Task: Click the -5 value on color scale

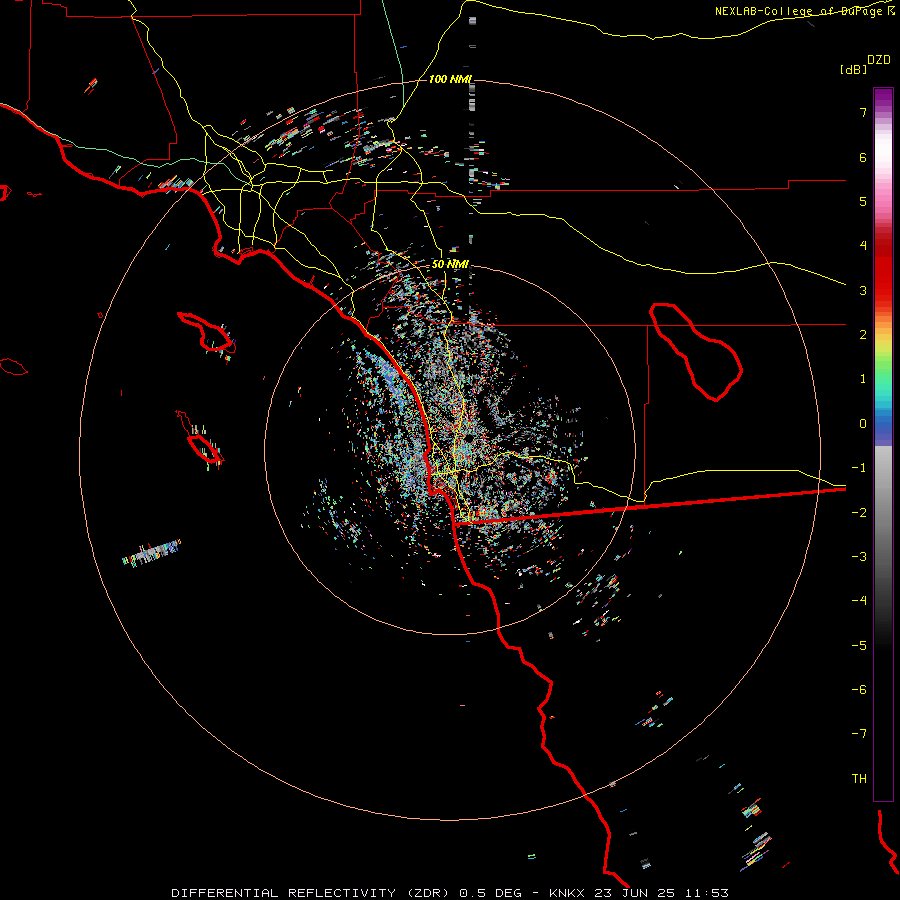Action: tap(859, 645)
